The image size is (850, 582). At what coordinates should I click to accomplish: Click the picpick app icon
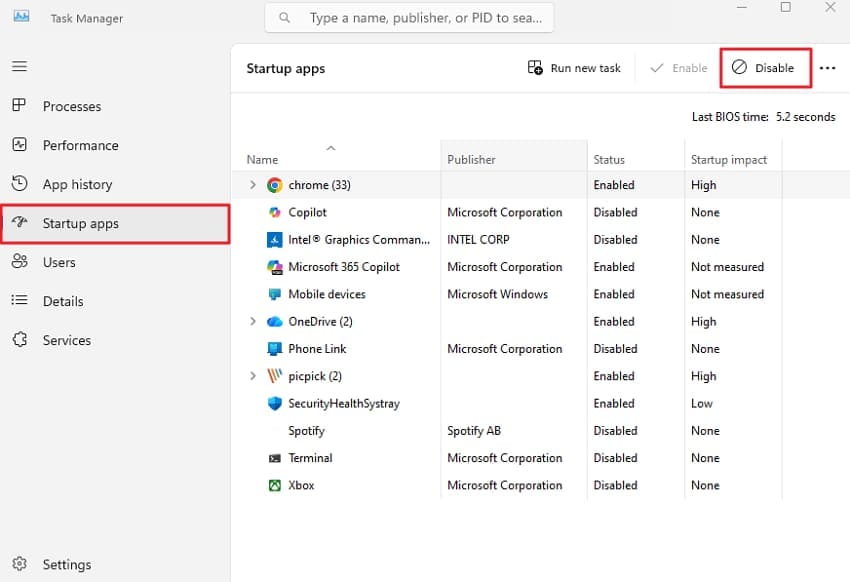pos(275,376)
